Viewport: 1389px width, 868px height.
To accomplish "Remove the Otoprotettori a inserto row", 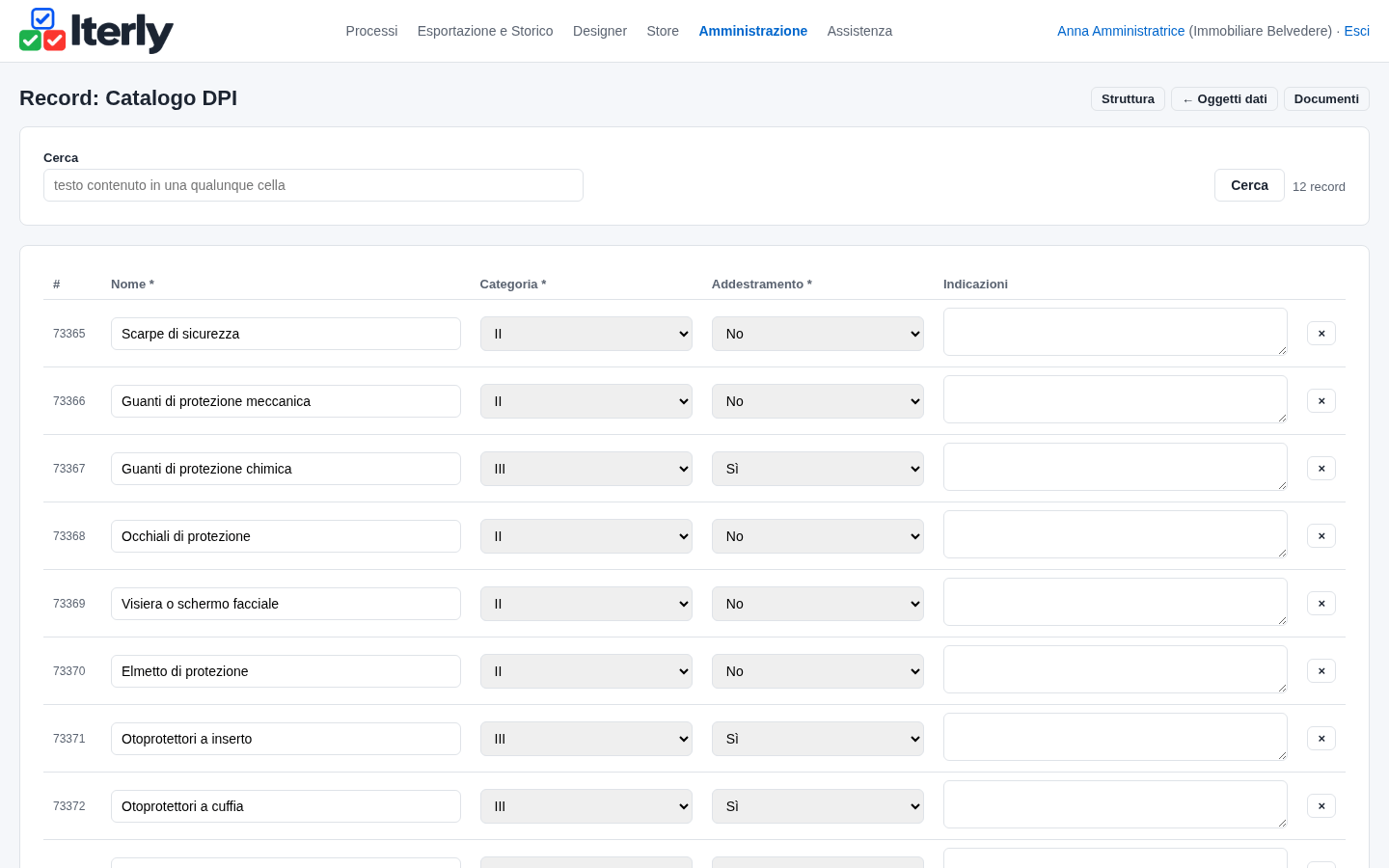I will (1321, 738).
